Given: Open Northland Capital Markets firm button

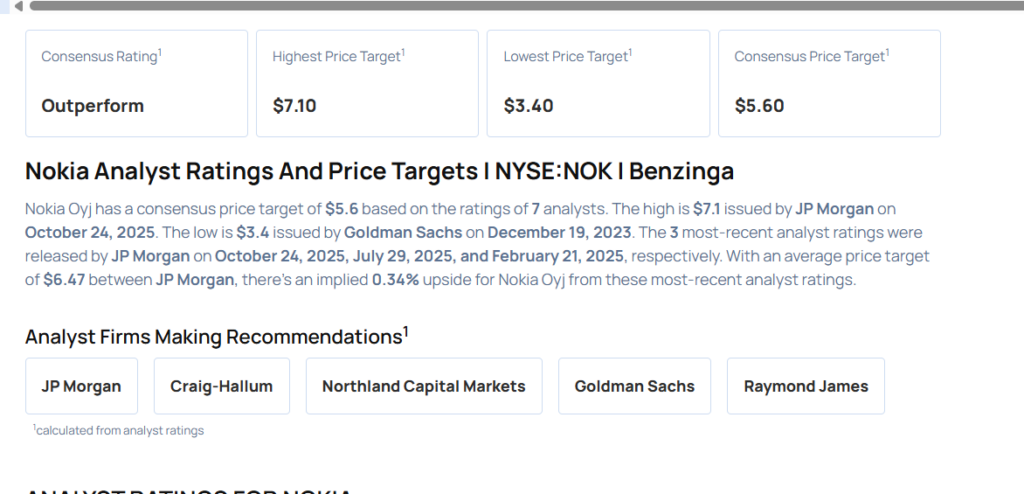Looking at the screenshot, I should 423,386.
